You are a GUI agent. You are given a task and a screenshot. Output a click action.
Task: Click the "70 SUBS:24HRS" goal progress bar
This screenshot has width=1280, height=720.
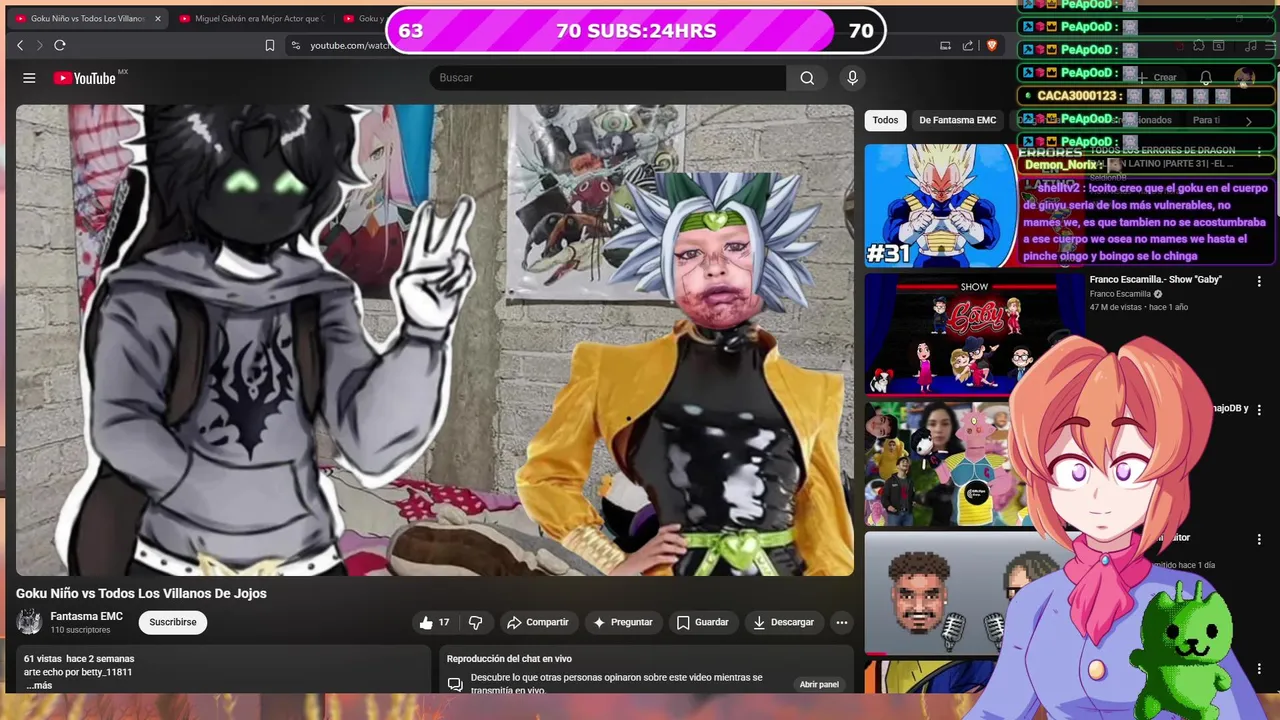pyautogui.click(x=636, y=31)
